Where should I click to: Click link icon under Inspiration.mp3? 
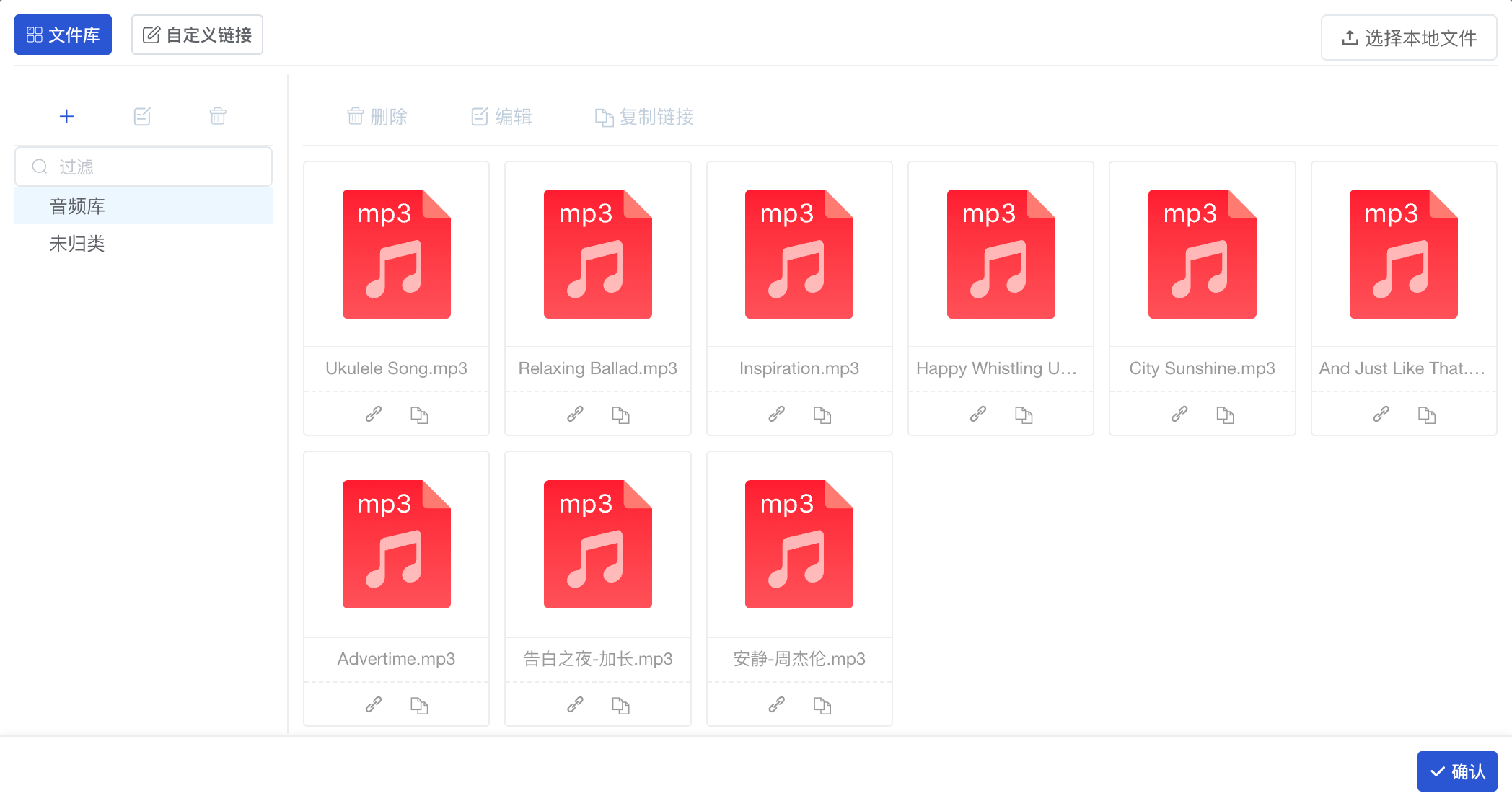776,415
